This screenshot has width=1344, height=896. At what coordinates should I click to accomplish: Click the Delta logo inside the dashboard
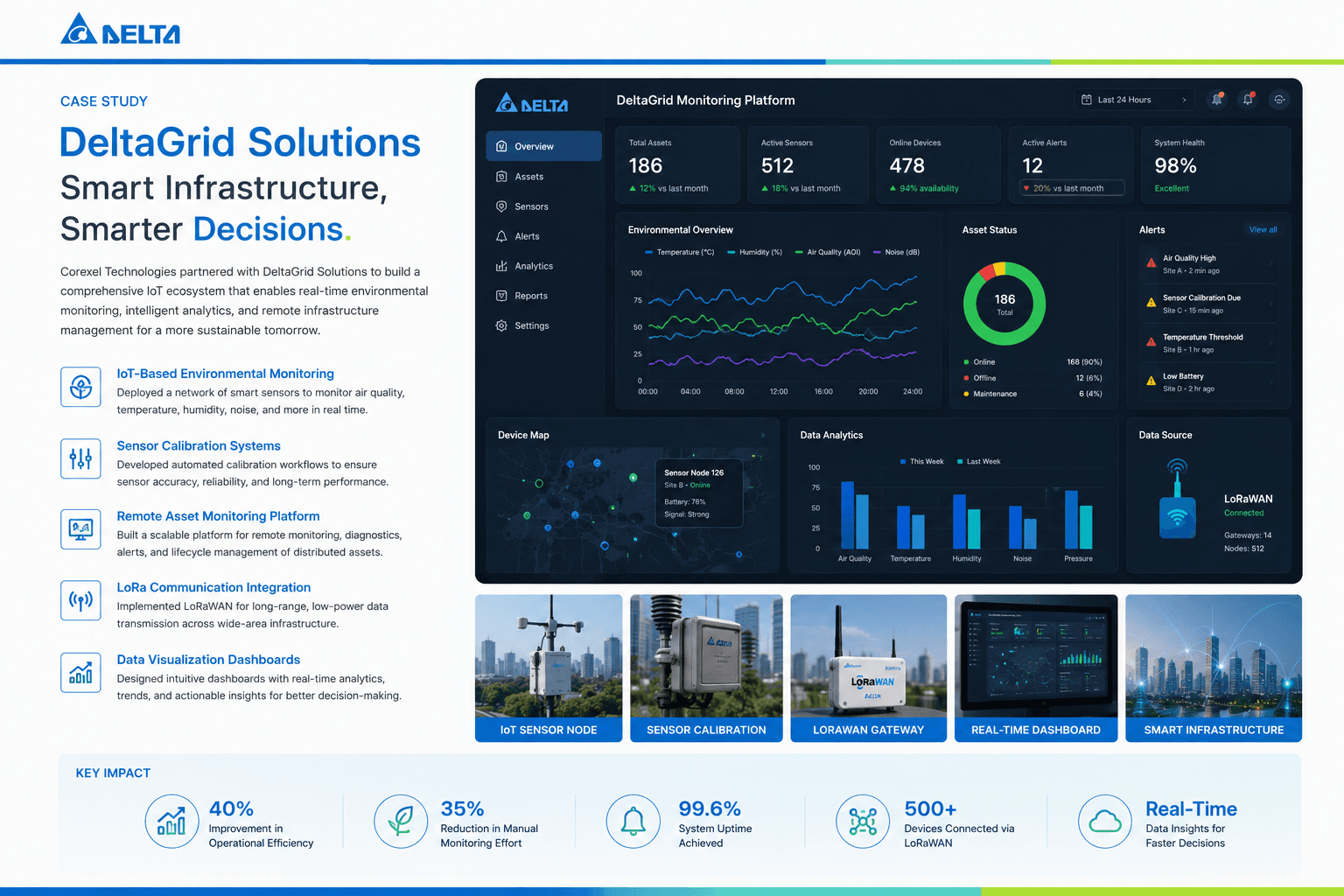[532, 103]
